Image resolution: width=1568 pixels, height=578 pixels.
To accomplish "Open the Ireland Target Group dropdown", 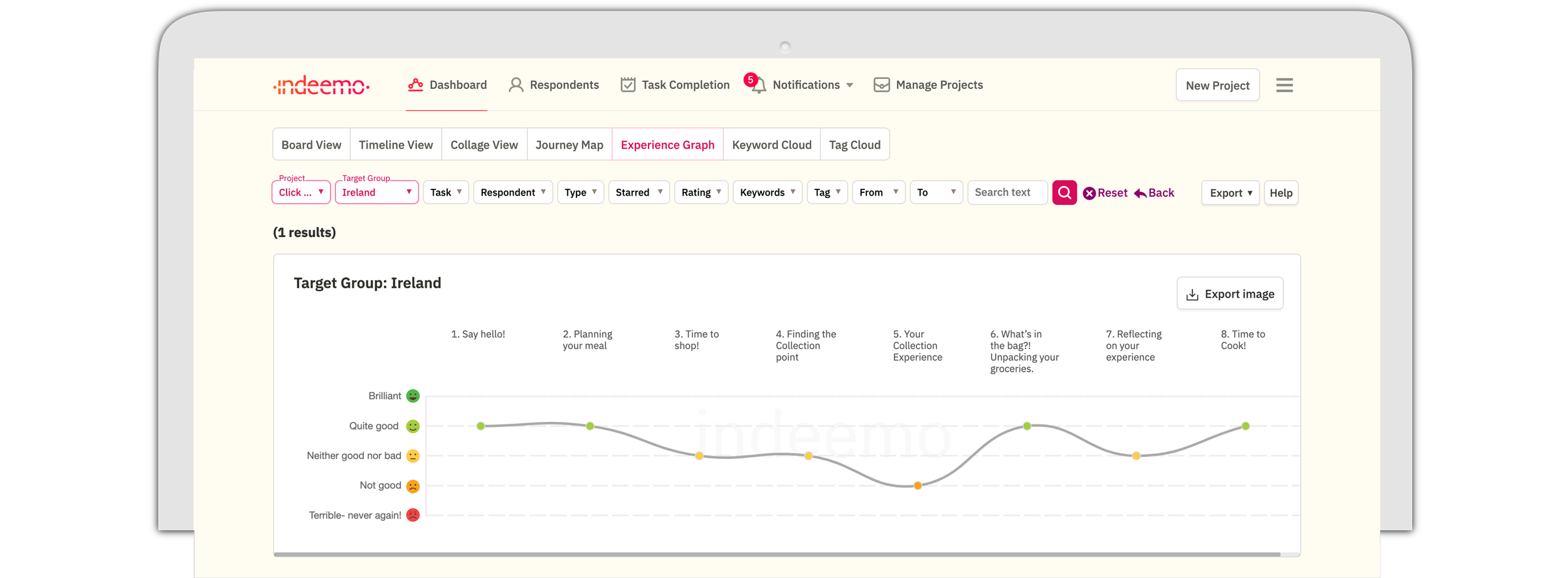I will 376,192.
